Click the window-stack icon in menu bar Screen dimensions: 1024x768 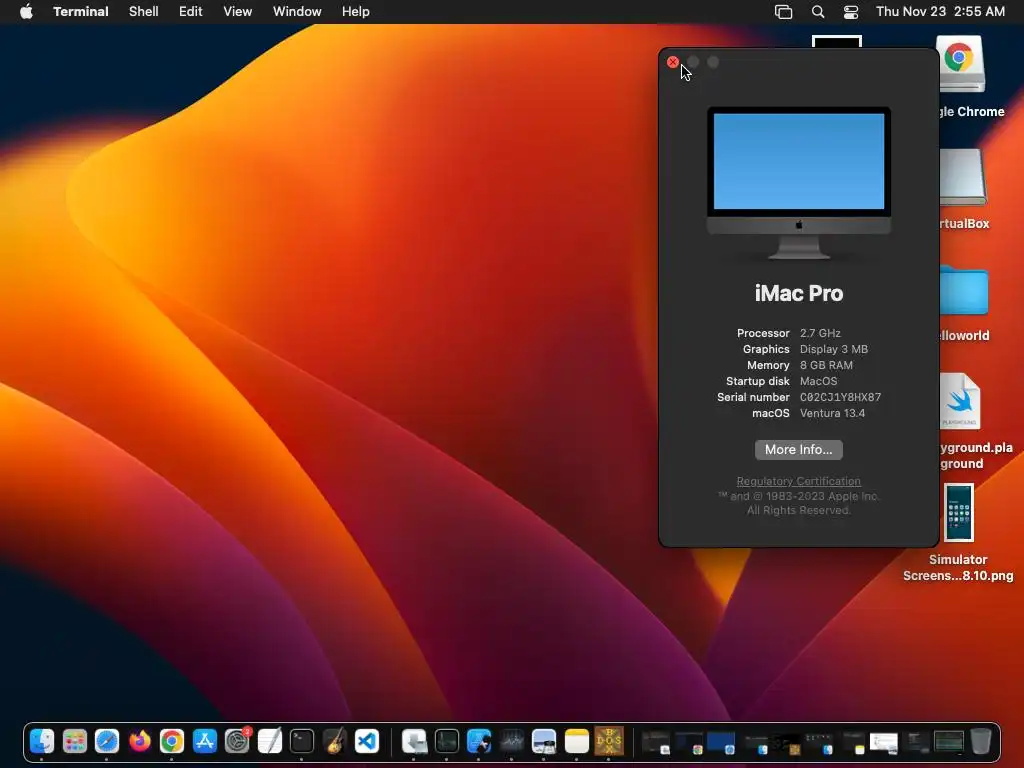click(784, 12)
